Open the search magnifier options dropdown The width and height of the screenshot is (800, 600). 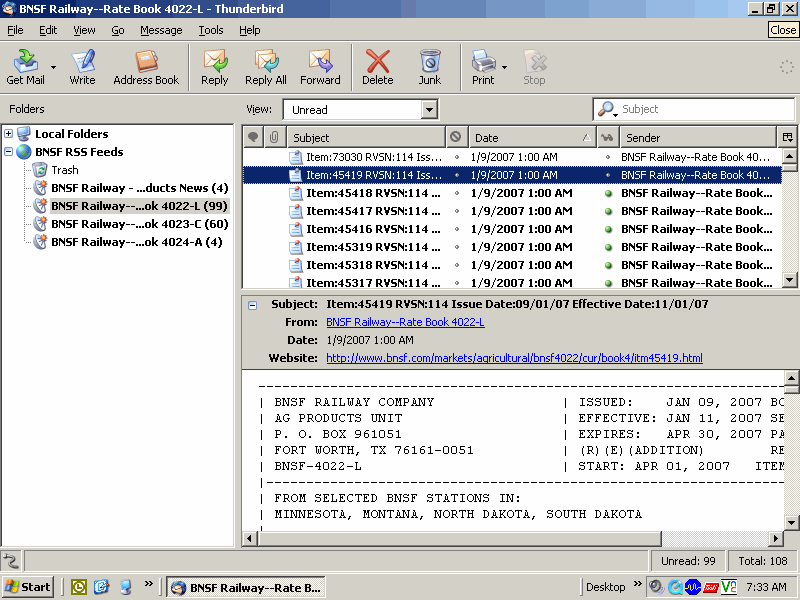point(607,109)
